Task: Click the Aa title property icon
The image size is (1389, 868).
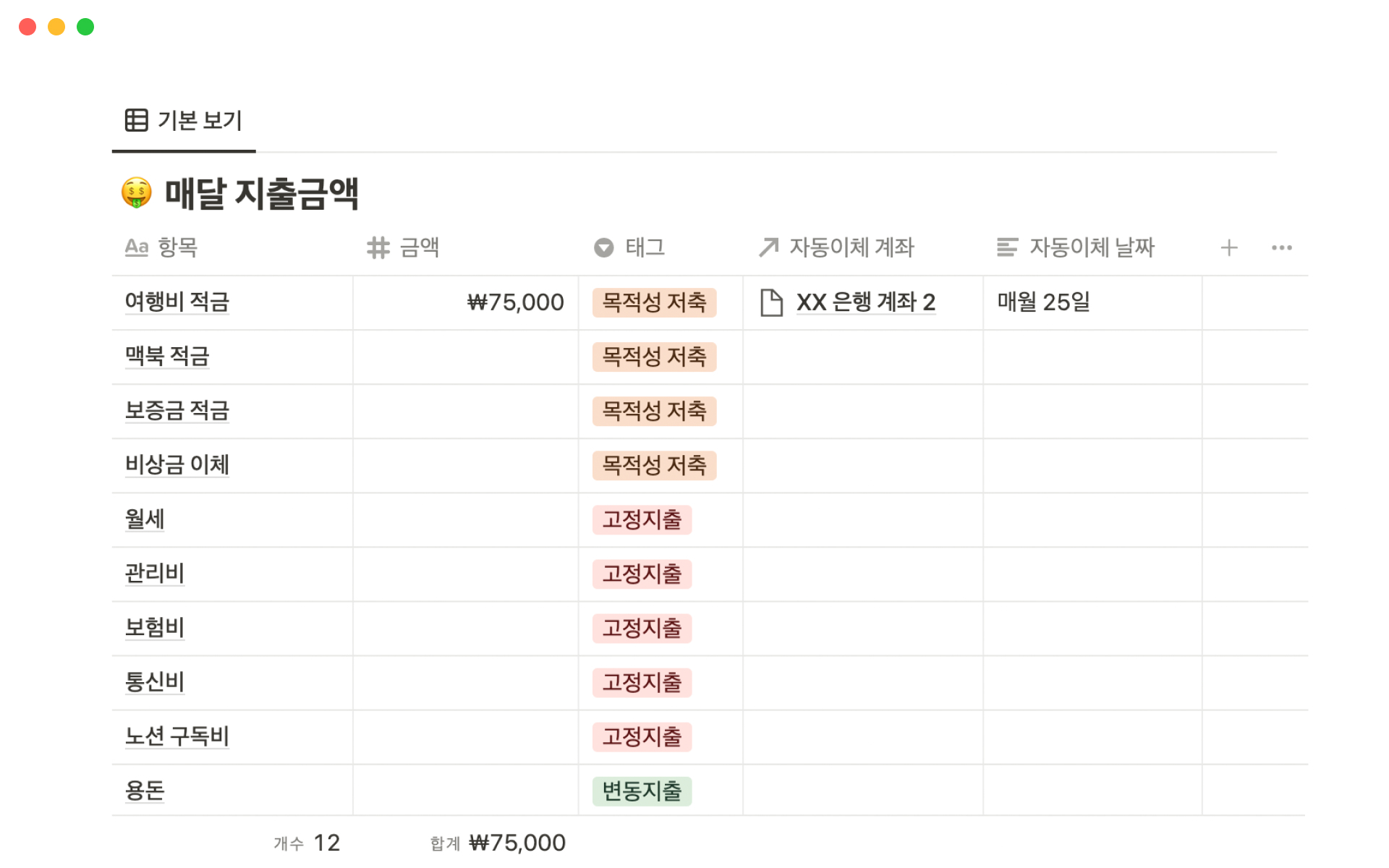Action: pyautogui.click(x=136, y=247)
